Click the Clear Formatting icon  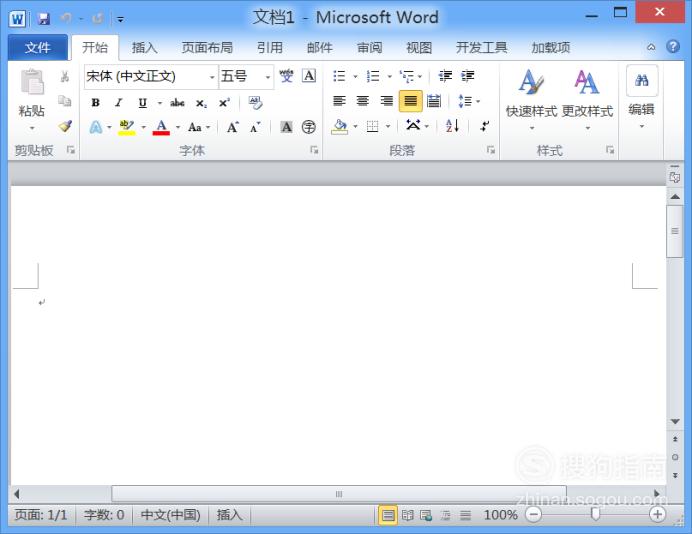click(255, 103)
